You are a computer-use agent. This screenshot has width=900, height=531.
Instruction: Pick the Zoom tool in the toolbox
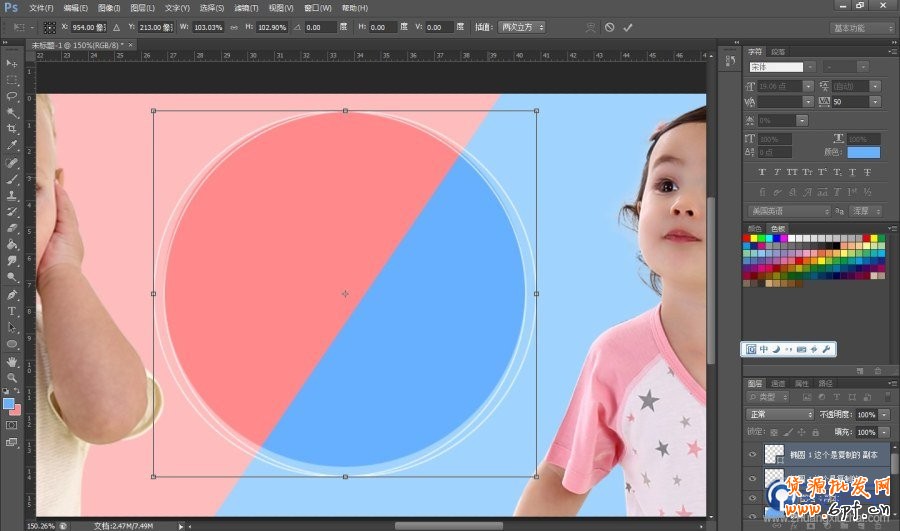click(12, 376)
